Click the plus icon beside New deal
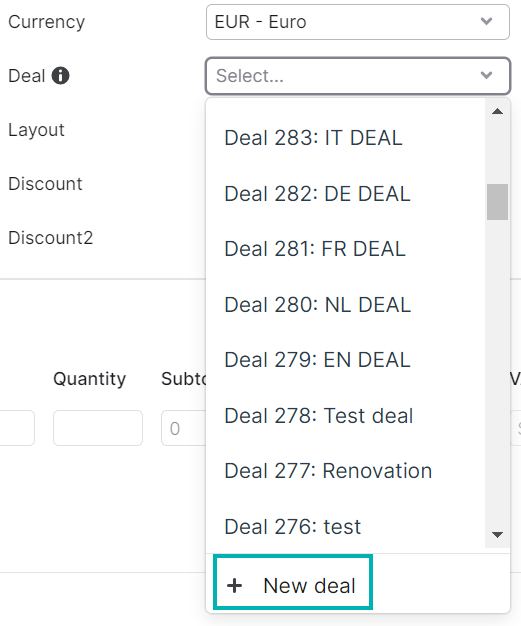 click(235, 586)
